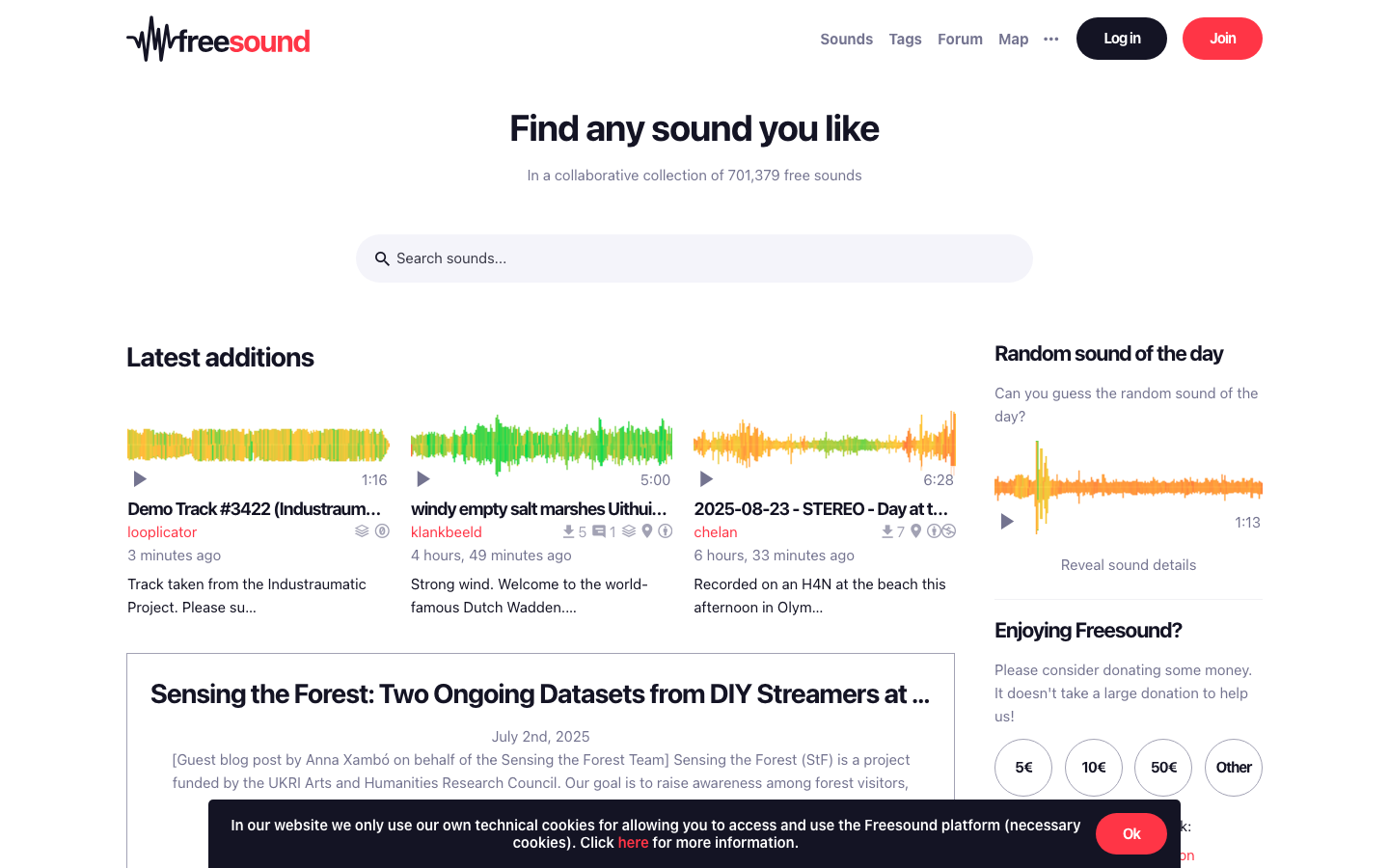Screen dimensions: 1389x868
Task: Click the license icon on the chelan card
Action: [941, 531]
